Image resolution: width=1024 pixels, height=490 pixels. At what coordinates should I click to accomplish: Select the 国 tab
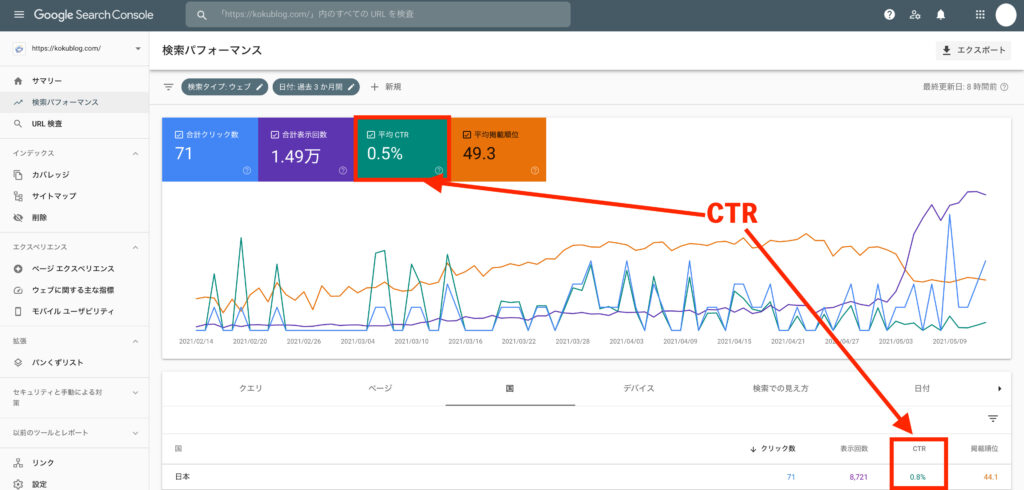coord(509,388)
